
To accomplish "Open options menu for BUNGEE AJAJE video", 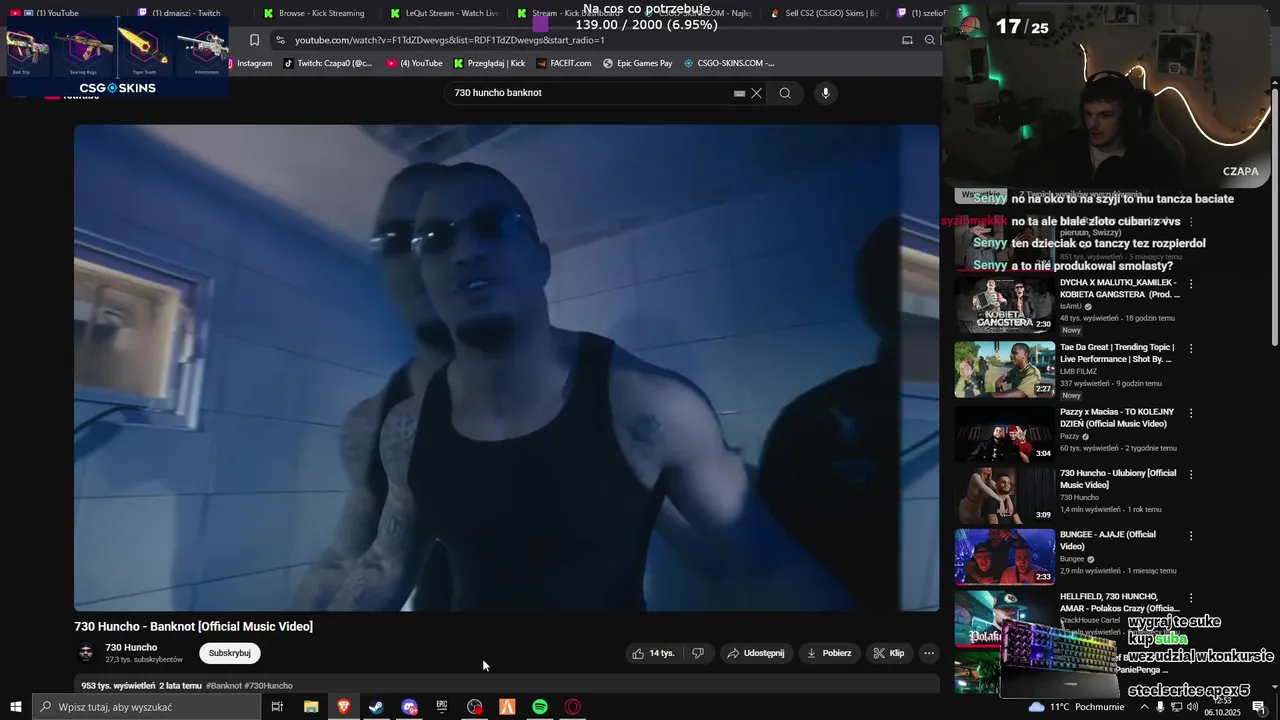I will pos(1190,536).
